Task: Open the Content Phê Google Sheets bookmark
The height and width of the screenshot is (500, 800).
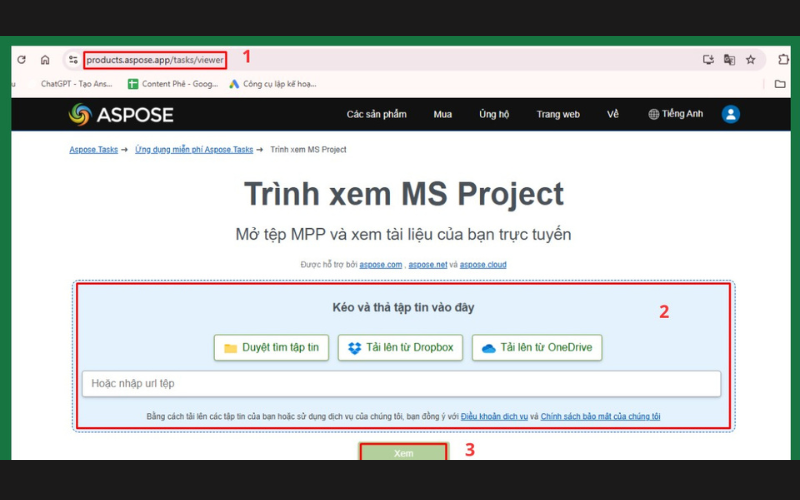Action: pos(172,84)
